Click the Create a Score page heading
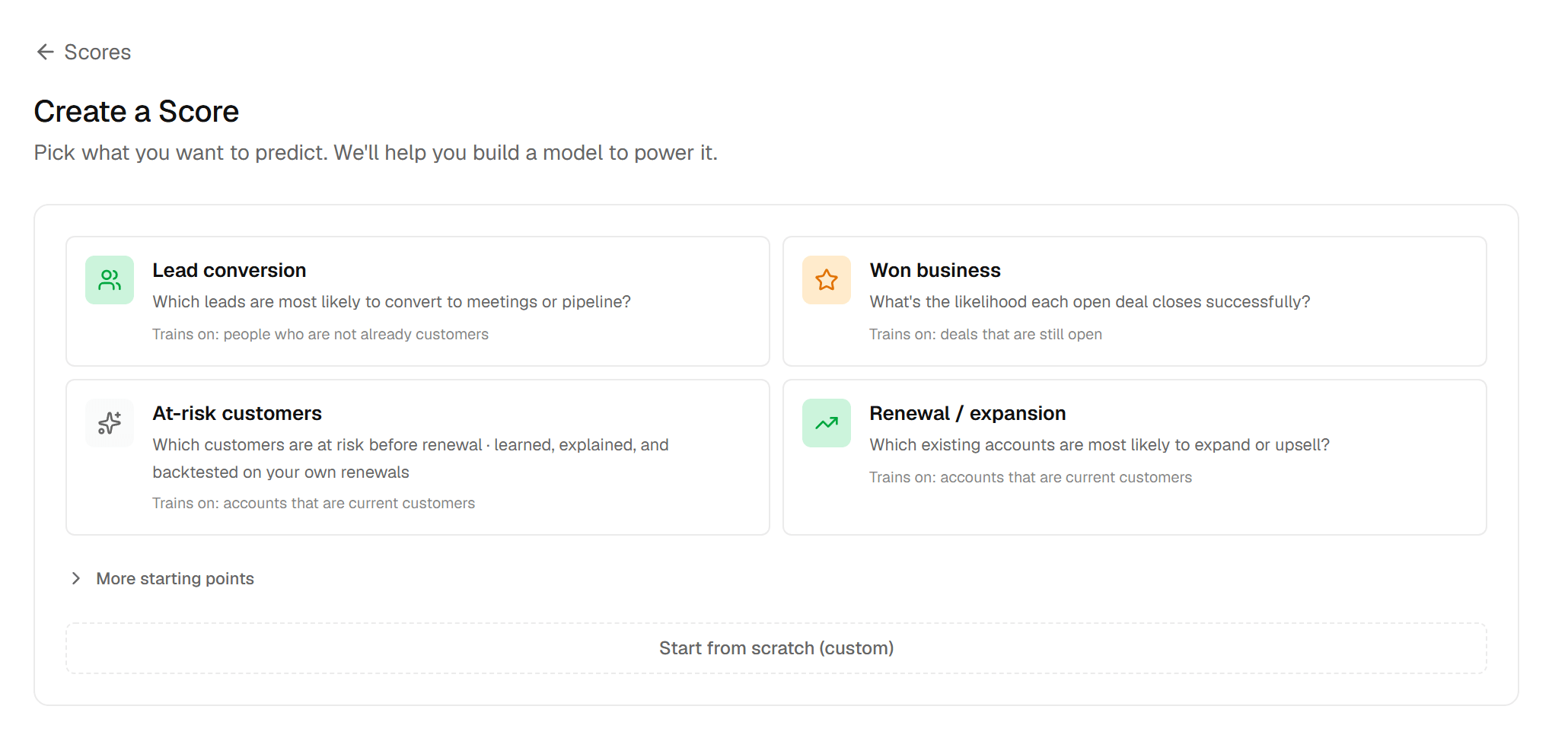This screenshot has height=738, width=1568. pos(136,111)
